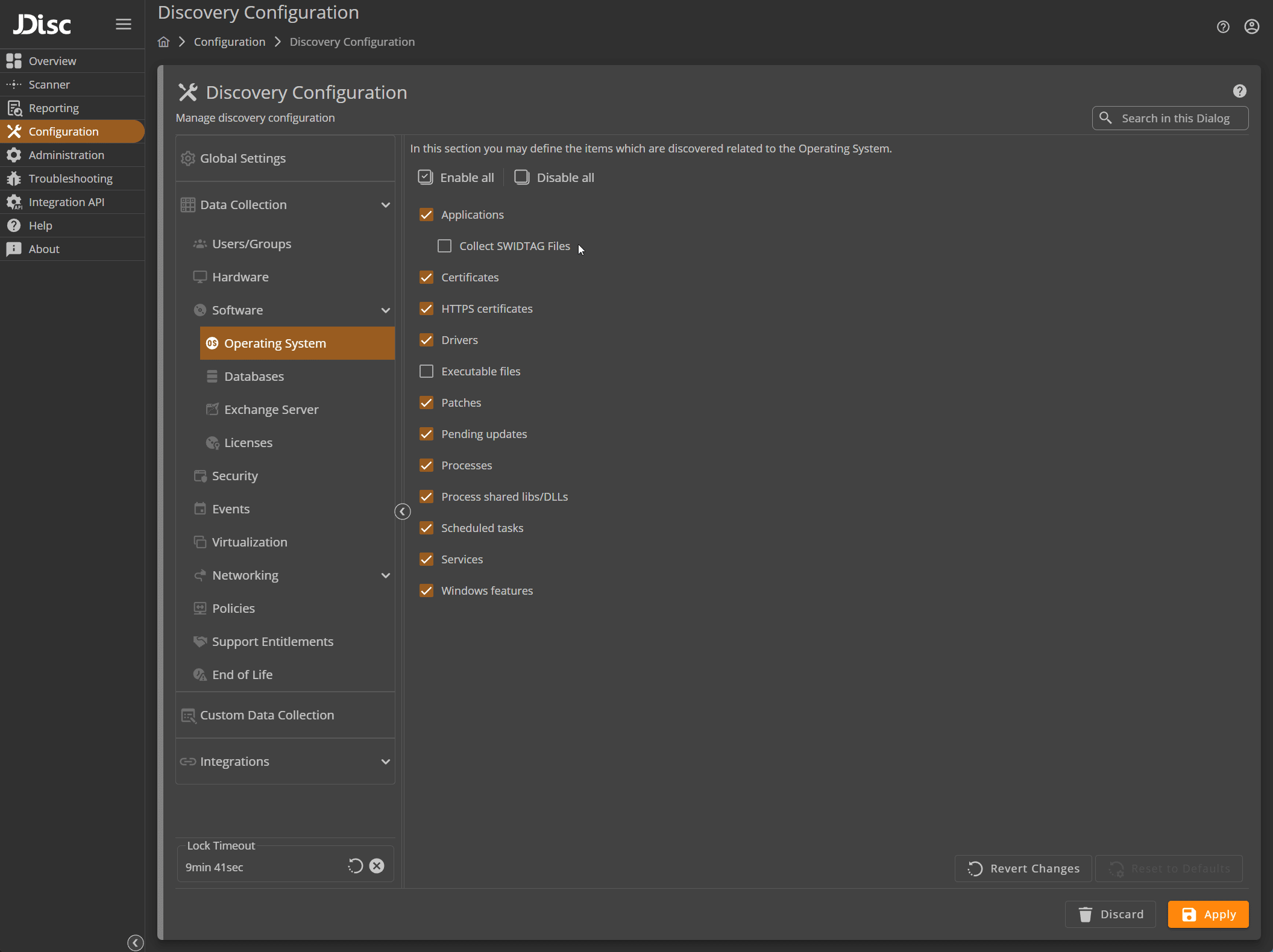Select the Scanner icon in the sidebar
Image resolution: width=1273 pixels, height=952 pixels.
point(14,84)
